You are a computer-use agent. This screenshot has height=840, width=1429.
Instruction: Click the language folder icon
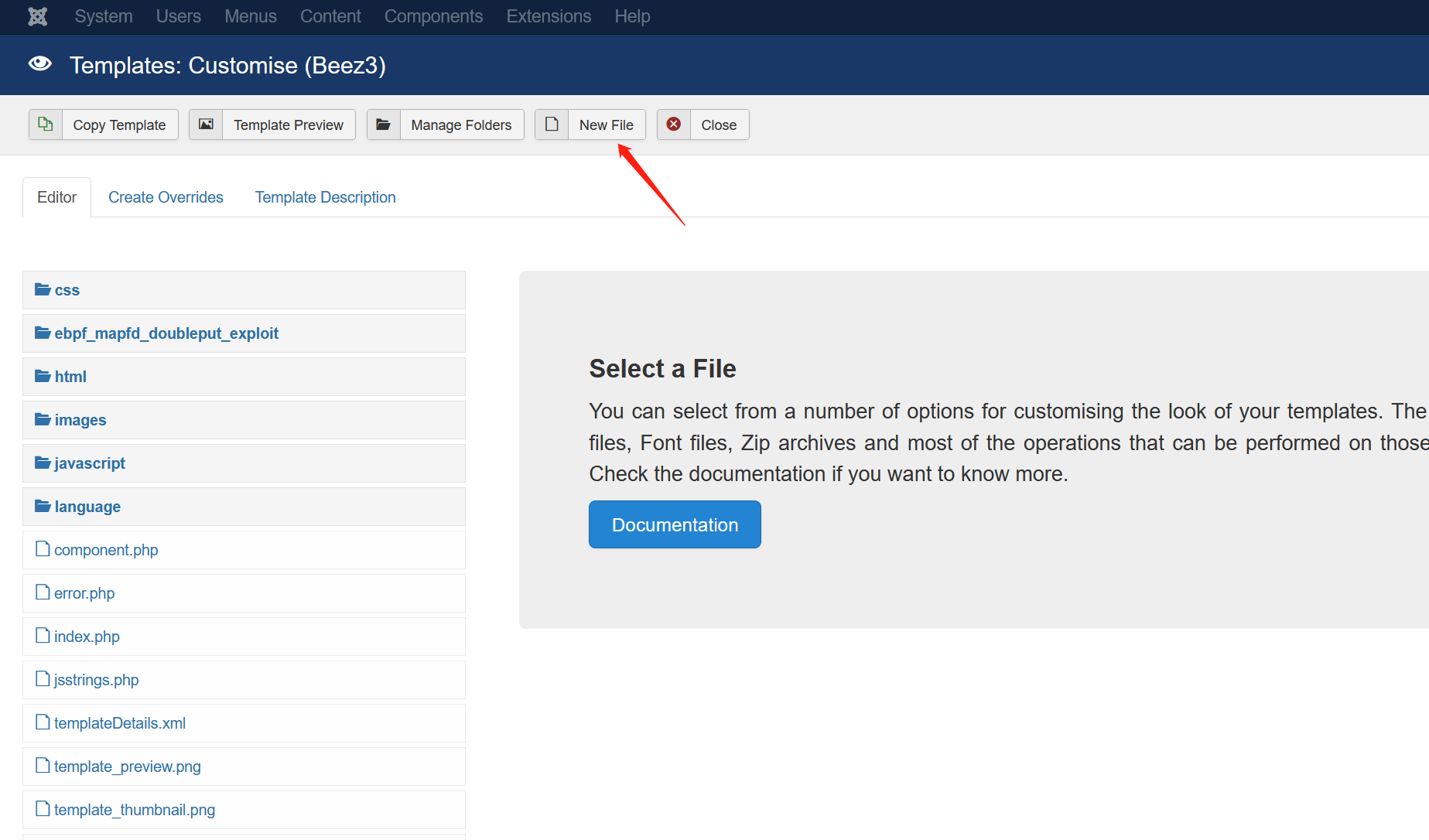[43, 506]
